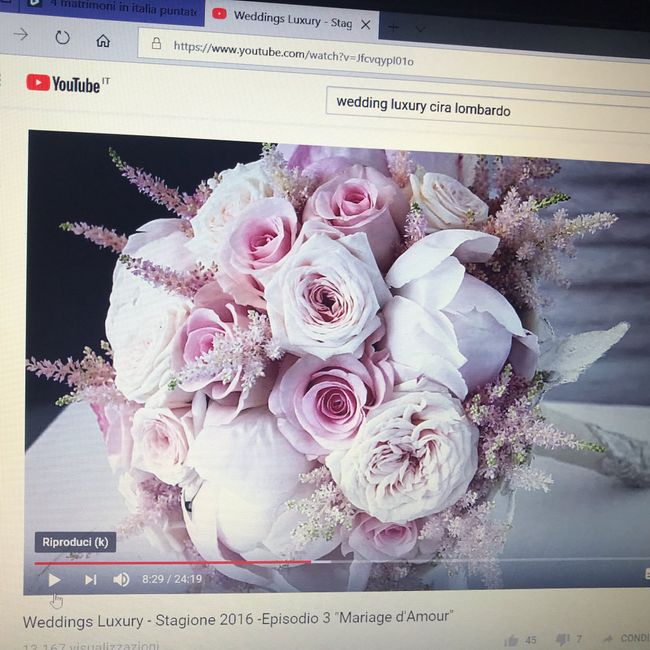Open a new tab with the plus button
The image size is (650, 650).
coord(393,26)
